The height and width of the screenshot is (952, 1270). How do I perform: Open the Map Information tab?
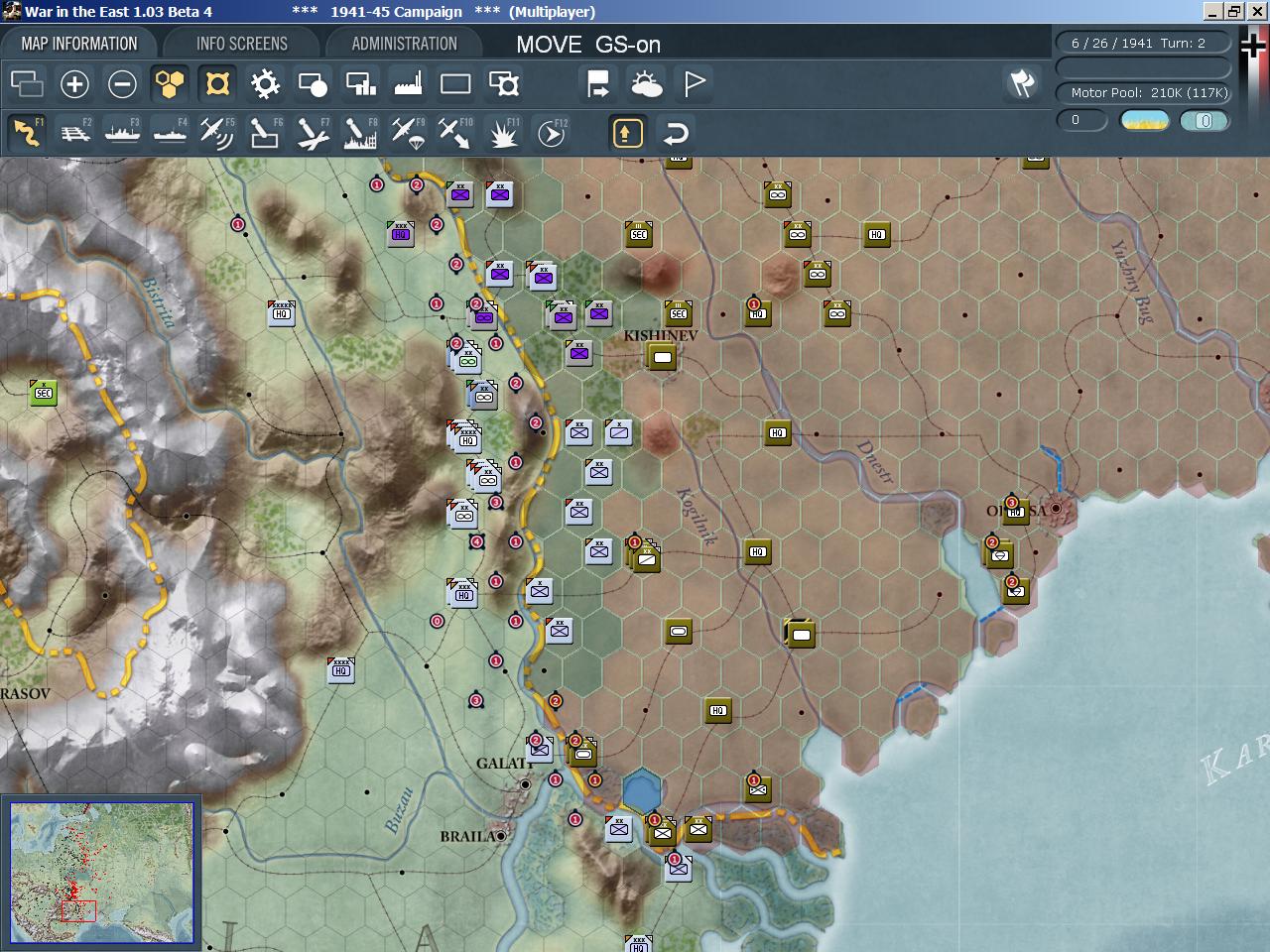[x=79, y=44]
